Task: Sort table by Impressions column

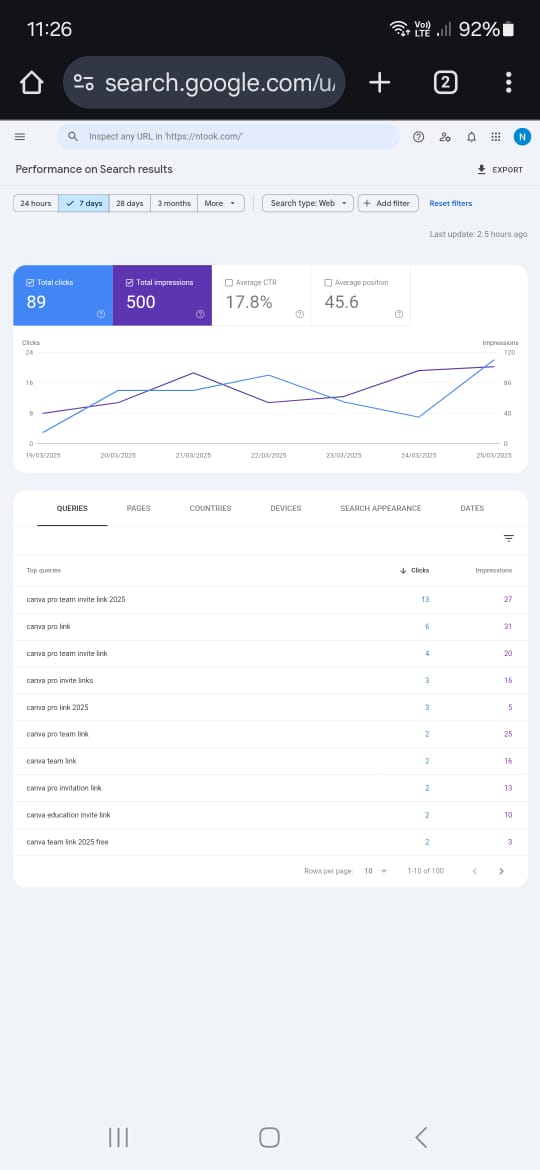Action: (x=494, y=570)
